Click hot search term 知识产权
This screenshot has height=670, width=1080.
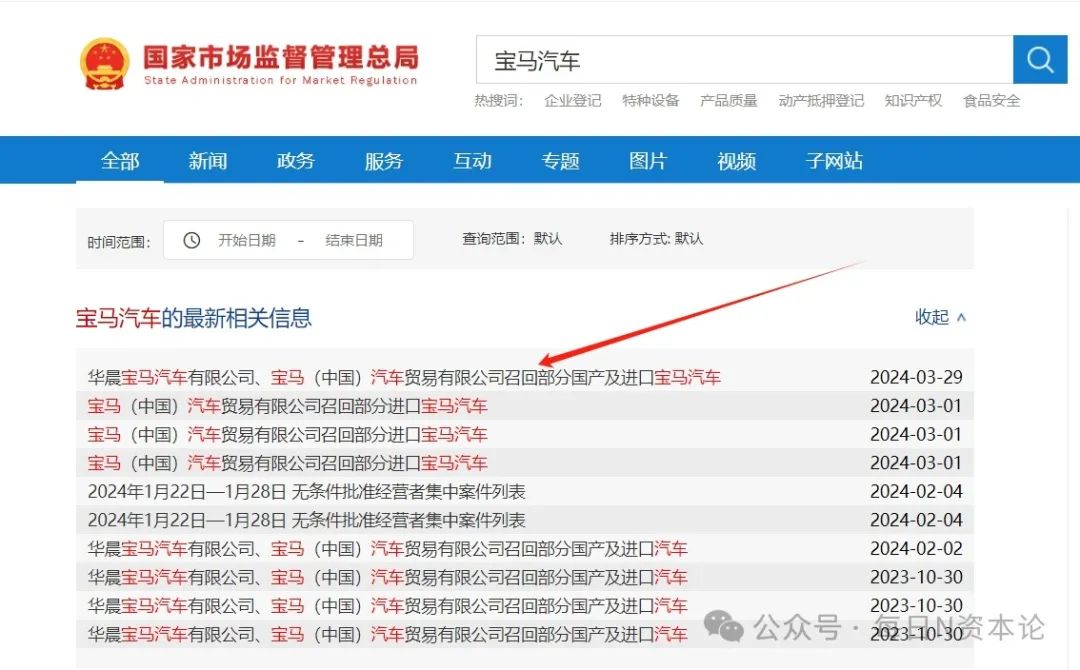click(913, 101)
